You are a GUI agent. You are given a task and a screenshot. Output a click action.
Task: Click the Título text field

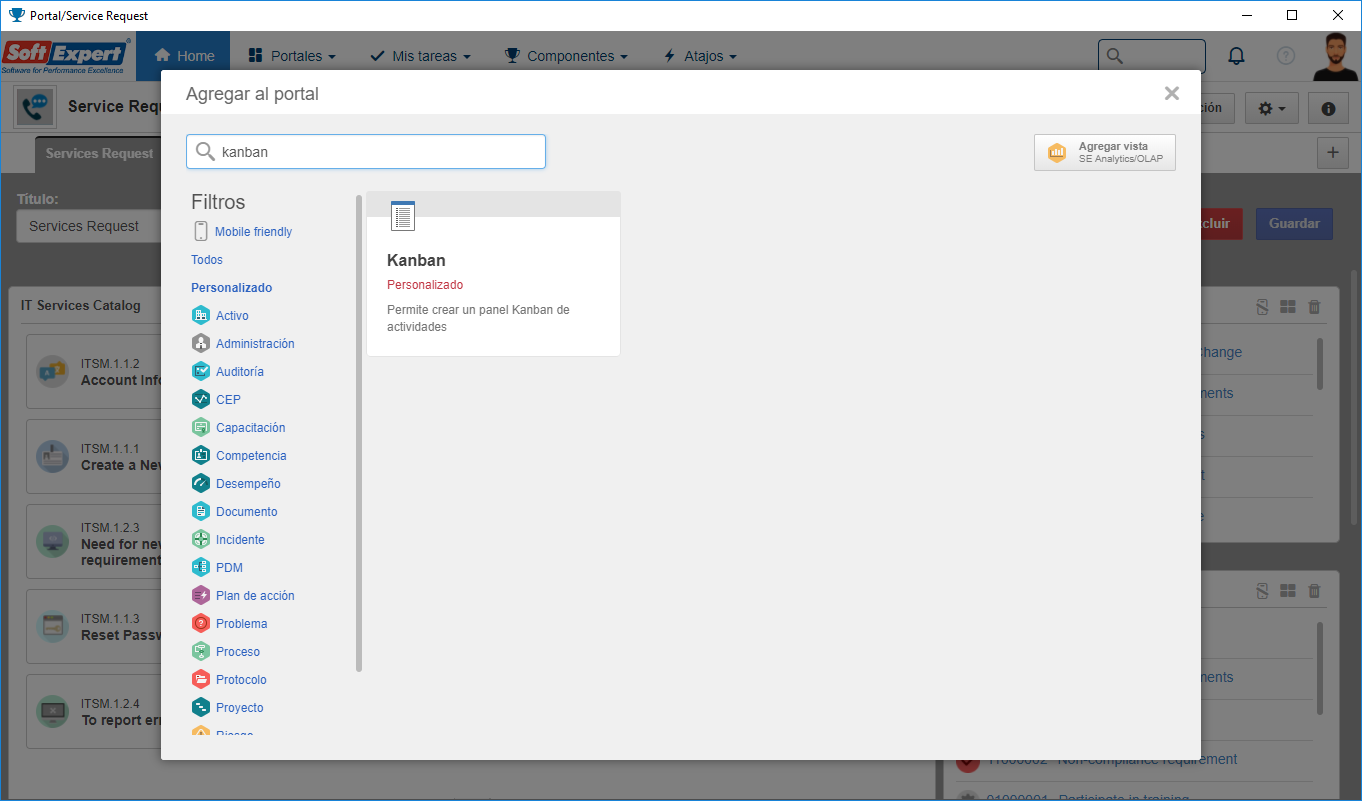tap(88, 226)
